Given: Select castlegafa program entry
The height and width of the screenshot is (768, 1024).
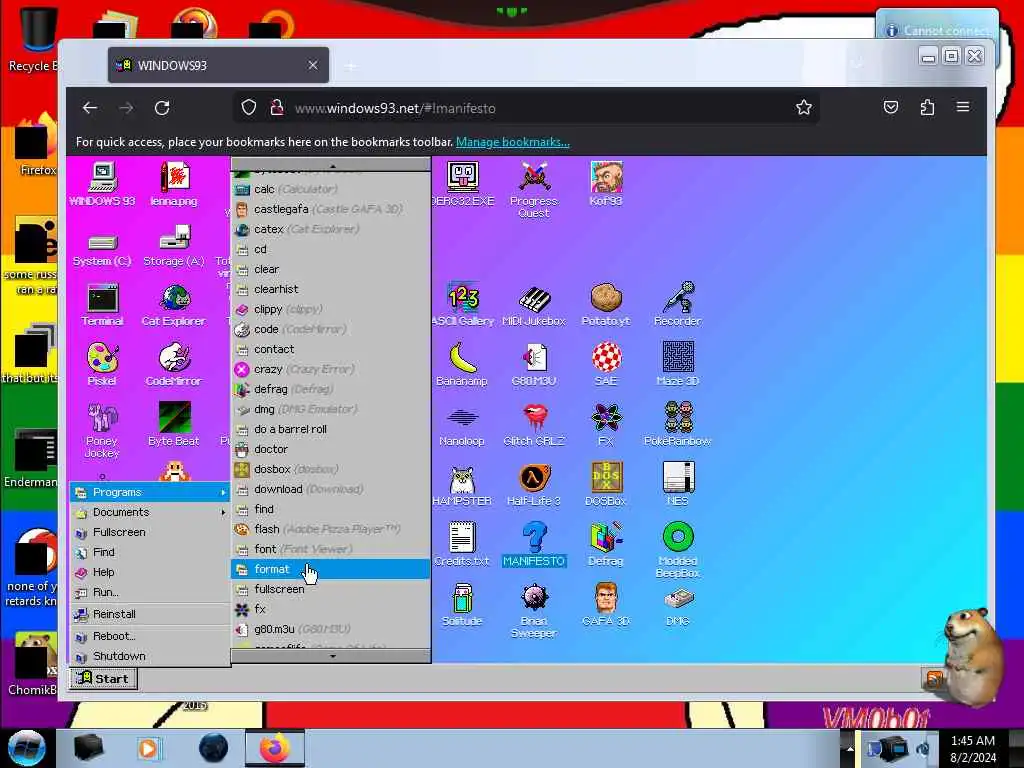Looking at the screenshot, I should tap(330, 209).
